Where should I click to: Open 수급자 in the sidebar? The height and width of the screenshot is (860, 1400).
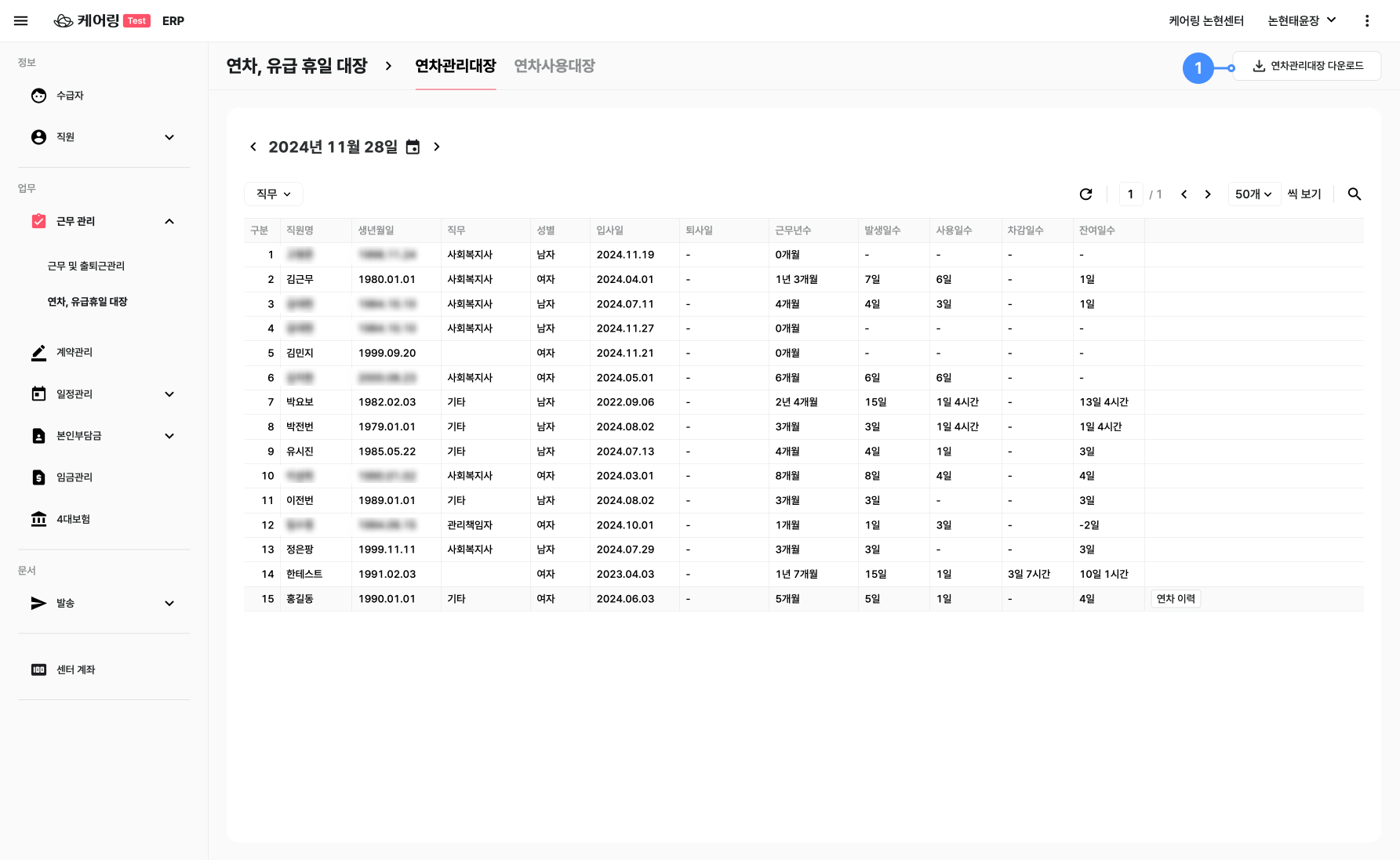[70, 96]
